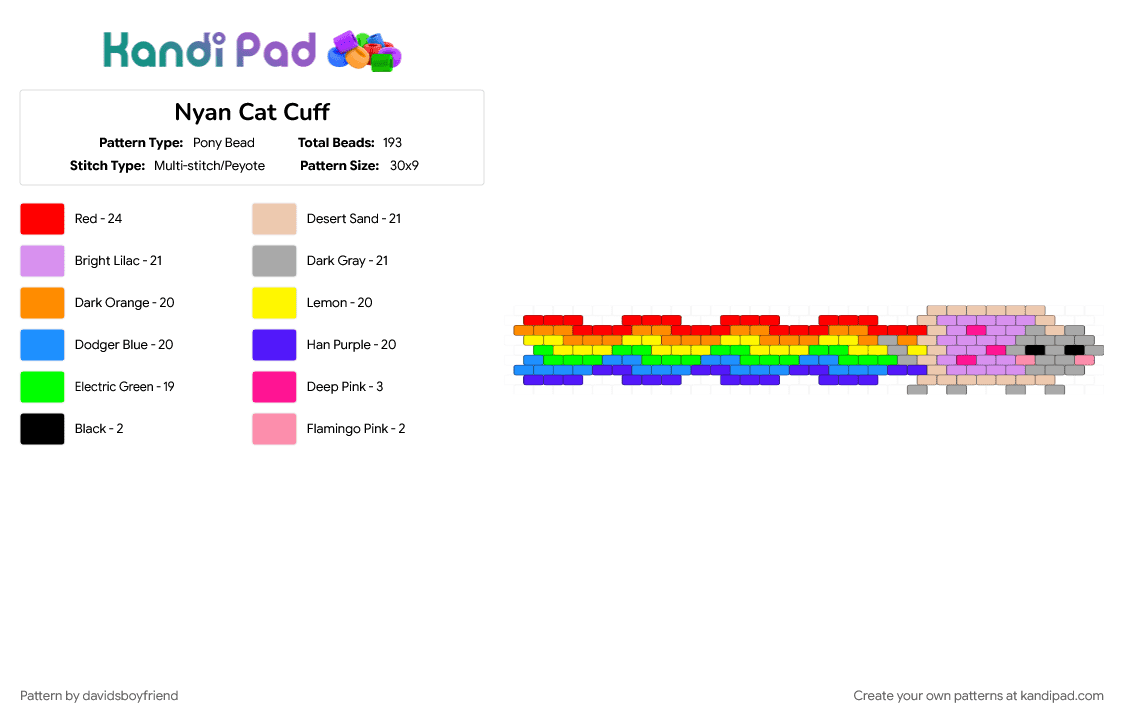Select the Flamingo Pink color swatch
The height and width of the screenshot is (720, 1124).
274,429
